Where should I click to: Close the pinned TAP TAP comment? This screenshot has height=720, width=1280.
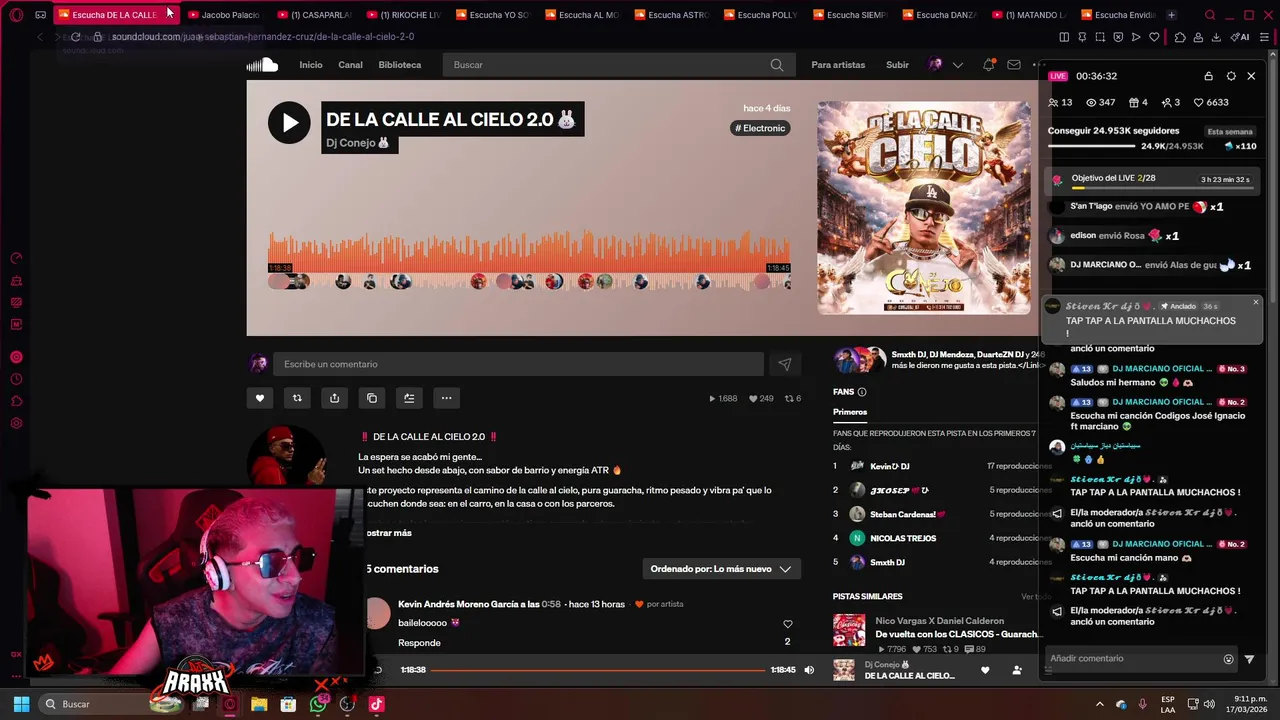(x=1256, y=302)
